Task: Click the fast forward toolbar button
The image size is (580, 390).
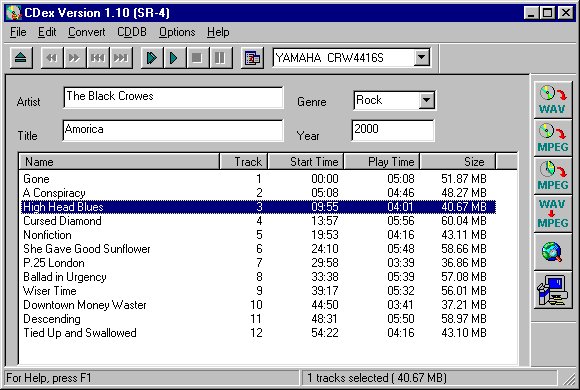Action: click(x=74, y=58)
